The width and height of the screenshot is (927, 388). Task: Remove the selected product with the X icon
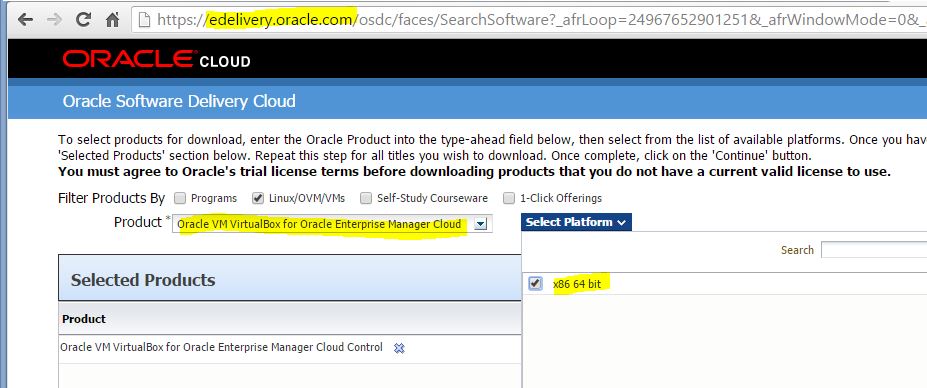coord(399,348)
